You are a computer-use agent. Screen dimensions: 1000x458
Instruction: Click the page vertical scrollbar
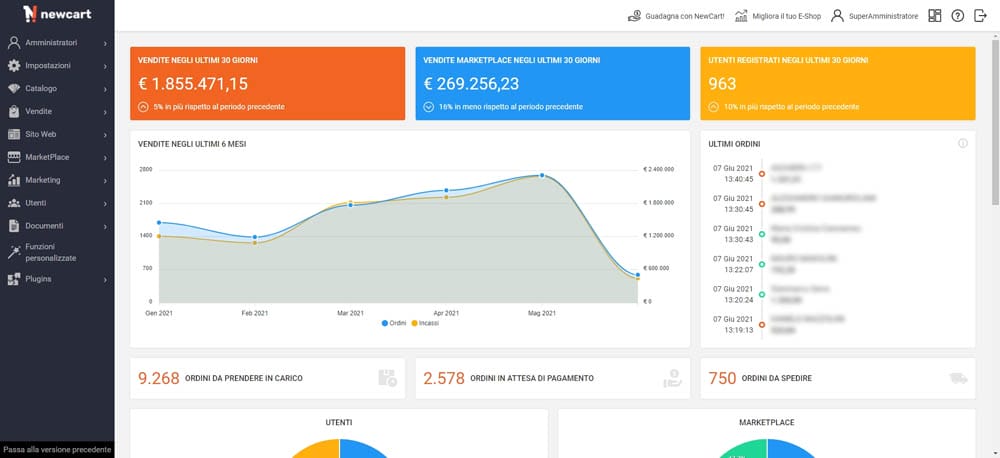(x=993, y=120)
